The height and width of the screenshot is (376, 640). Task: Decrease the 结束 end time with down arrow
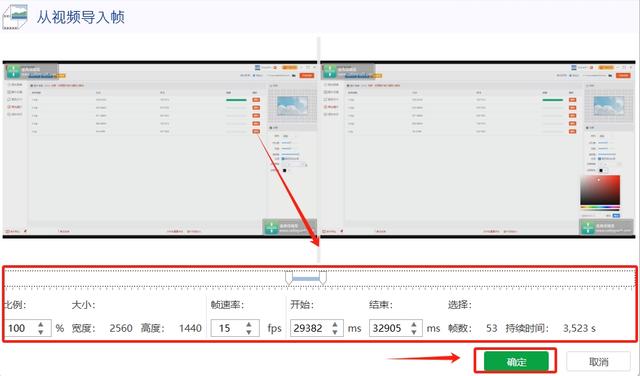click(414, 332)
